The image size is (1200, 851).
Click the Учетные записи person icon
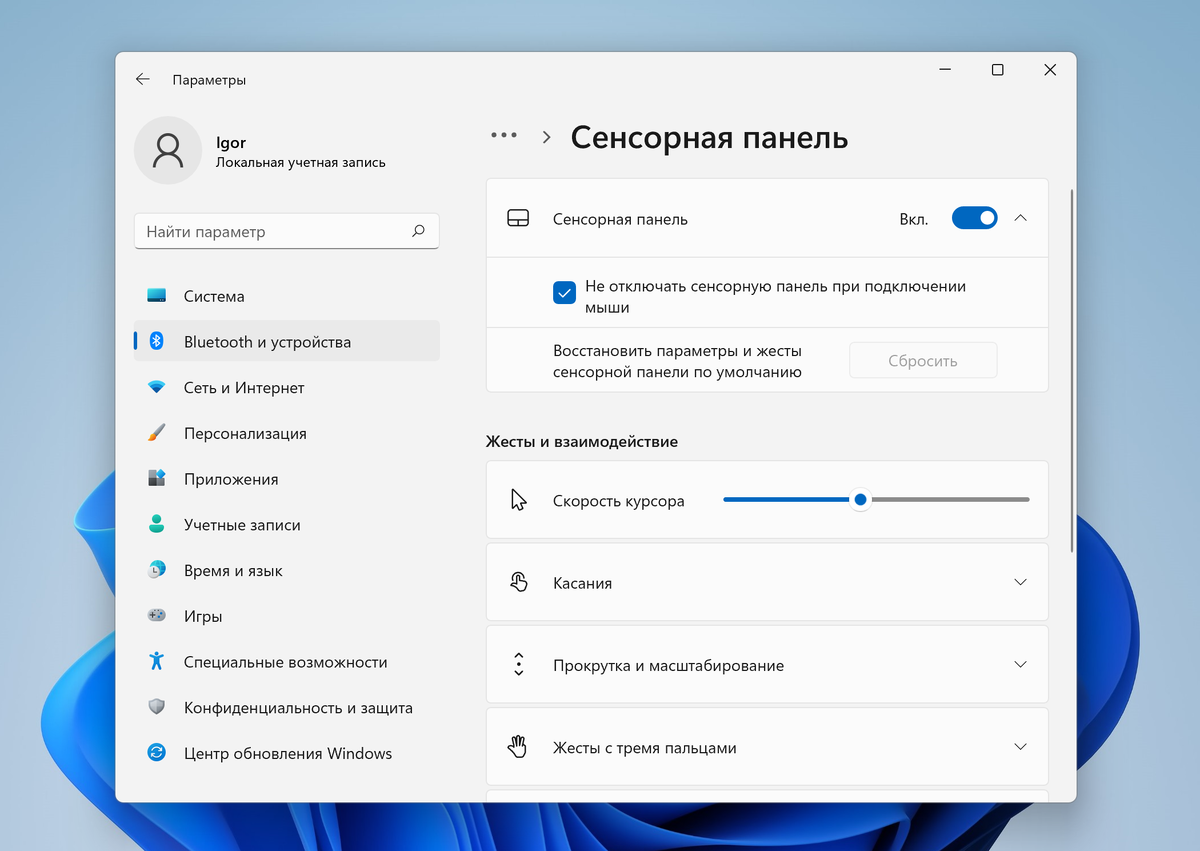pos(157,524)
